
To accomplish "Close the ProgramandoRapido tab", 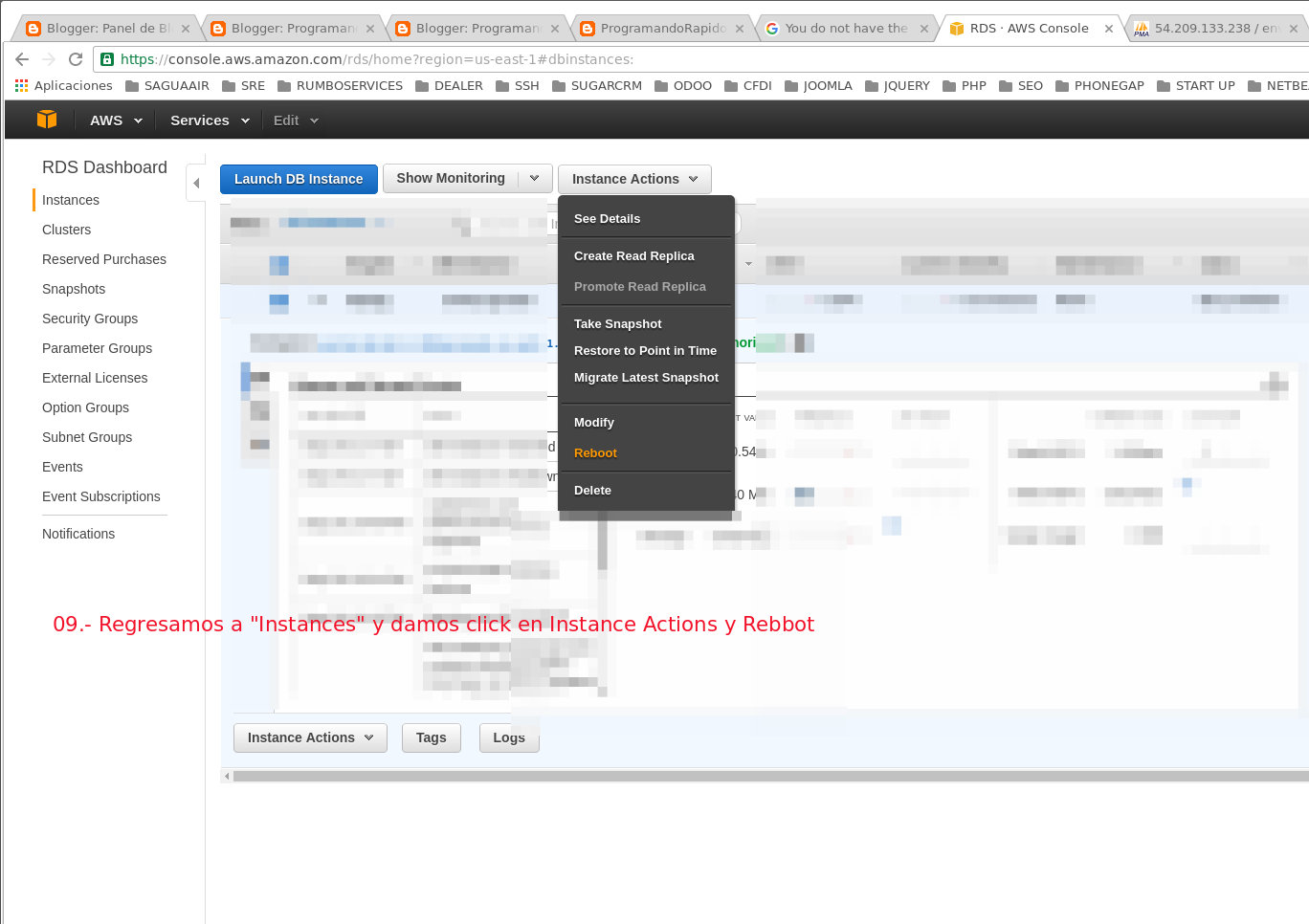I will pos(740,29).
